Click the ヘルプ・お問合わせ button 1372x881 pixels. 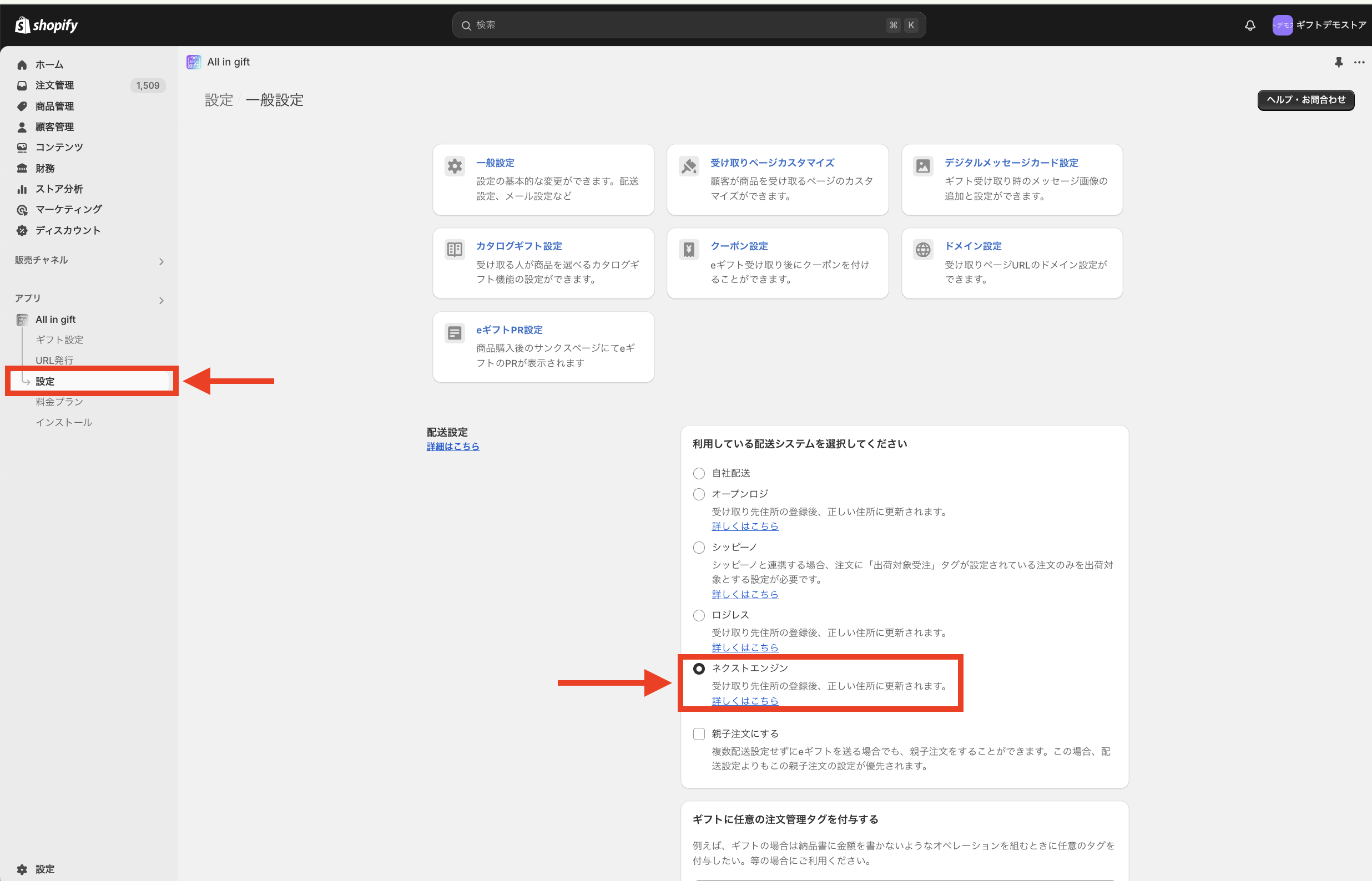[1305, 100]
